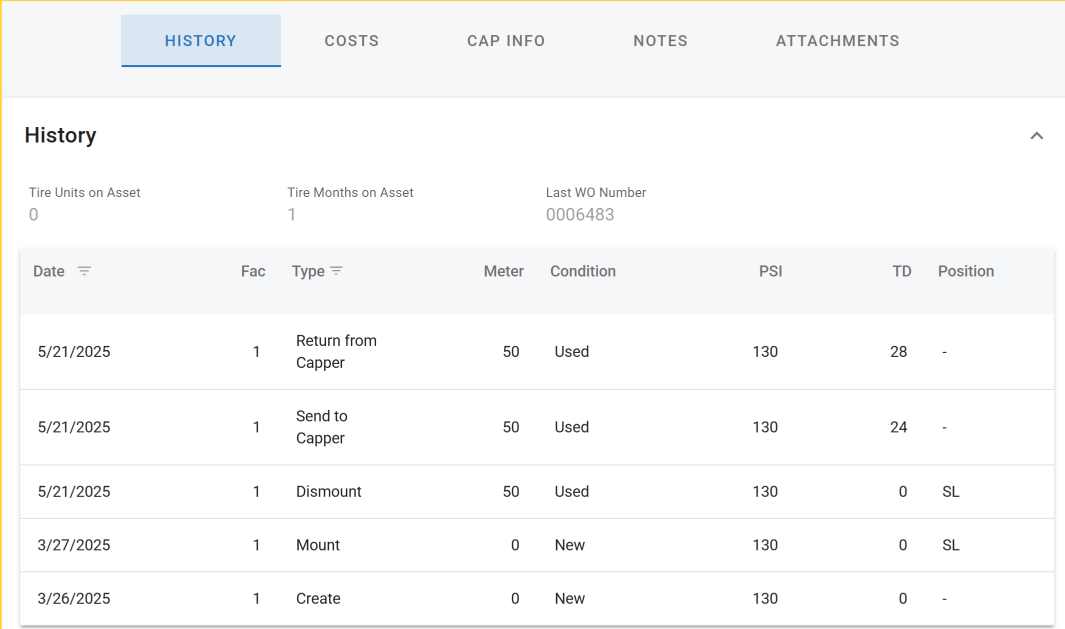1065x629 pixels.
Task: Go to the Notes tab
Action: point(660,41)
